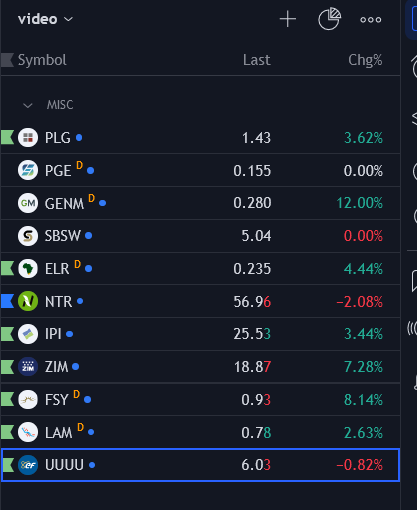Click the NTR green logo icon
This screenshot has height=510, width=417.
[28, 301]
